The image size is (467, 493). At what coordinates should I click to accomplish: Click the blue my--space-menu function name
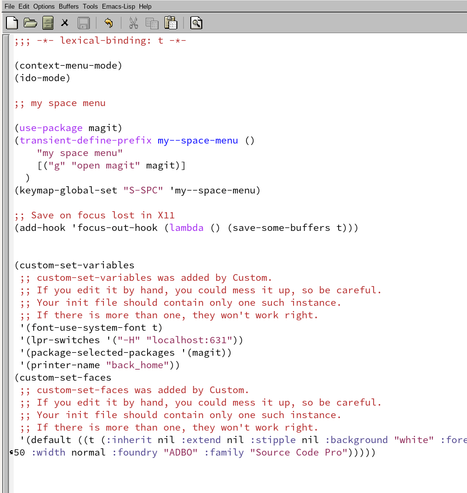pyautogui.click(x=198, y=140)
